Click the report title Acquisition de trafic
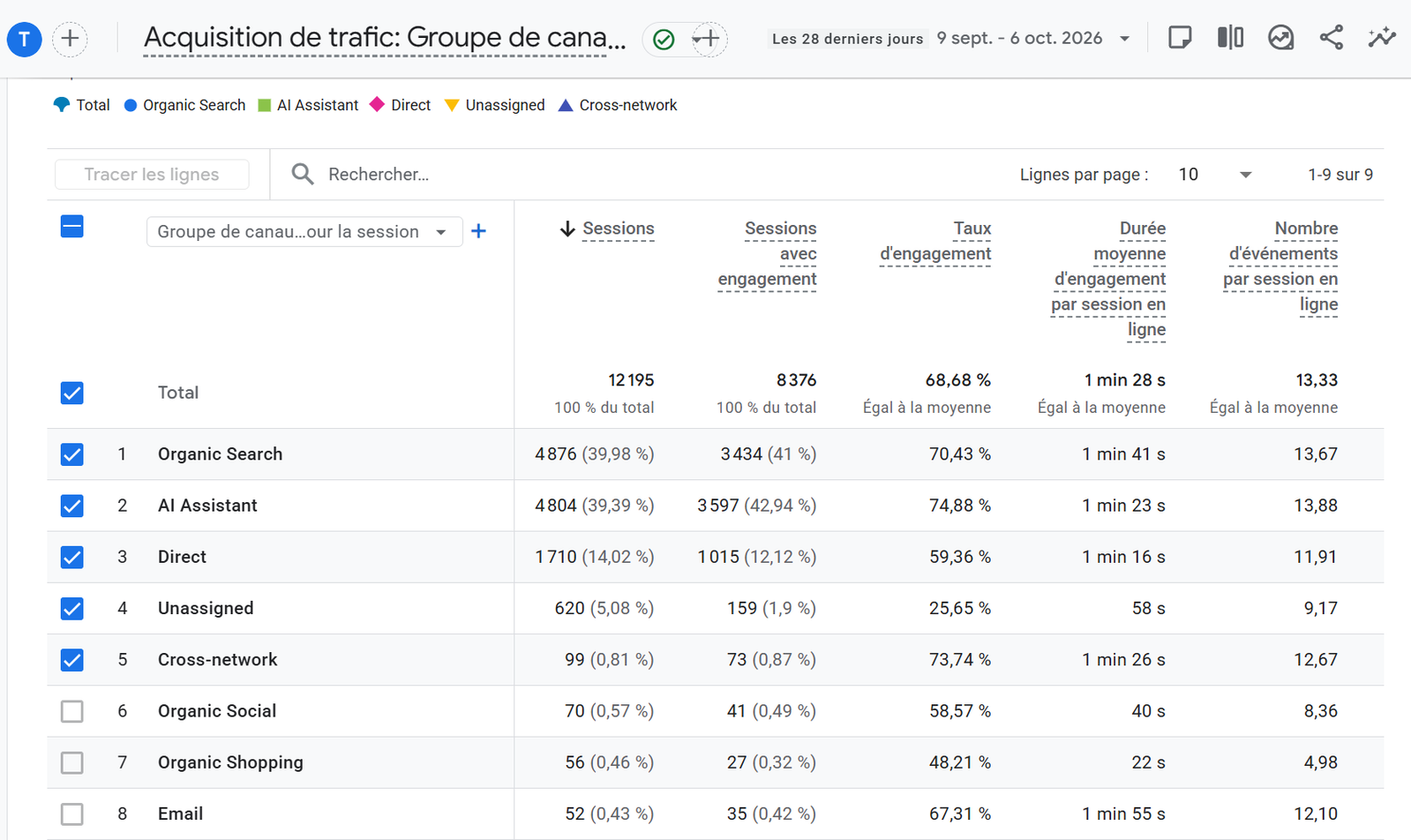1411x840 pixels. click(x=385, y=38)
